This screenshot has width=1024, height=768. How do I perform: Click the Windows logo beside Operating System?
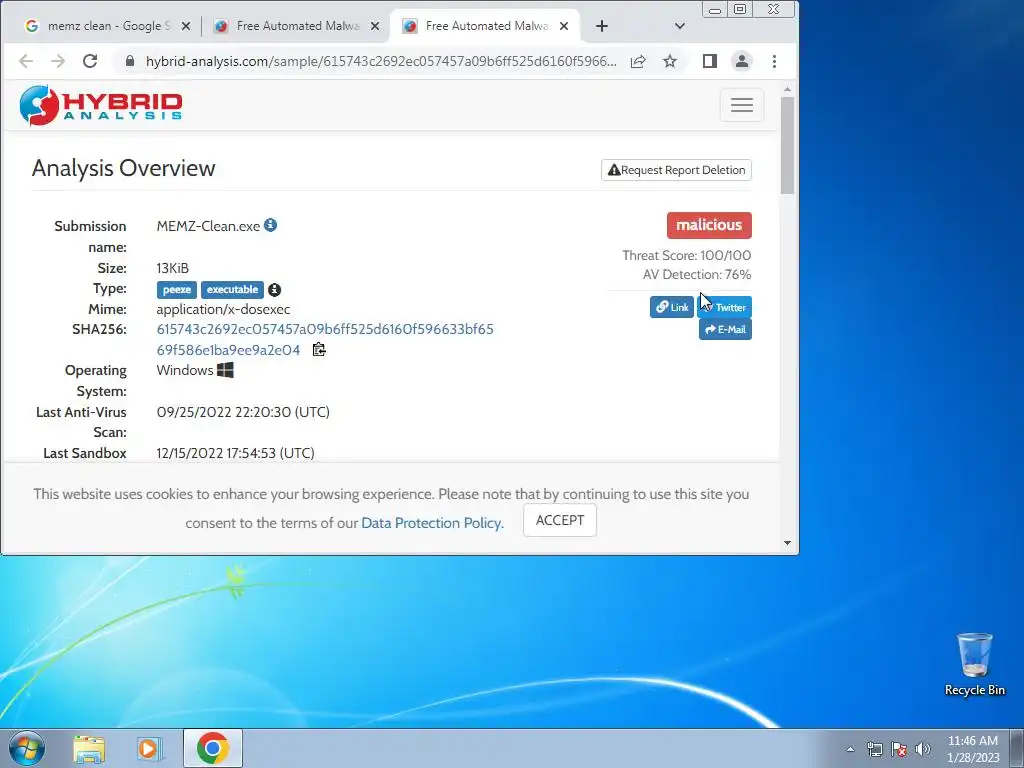tap(225, 370)
